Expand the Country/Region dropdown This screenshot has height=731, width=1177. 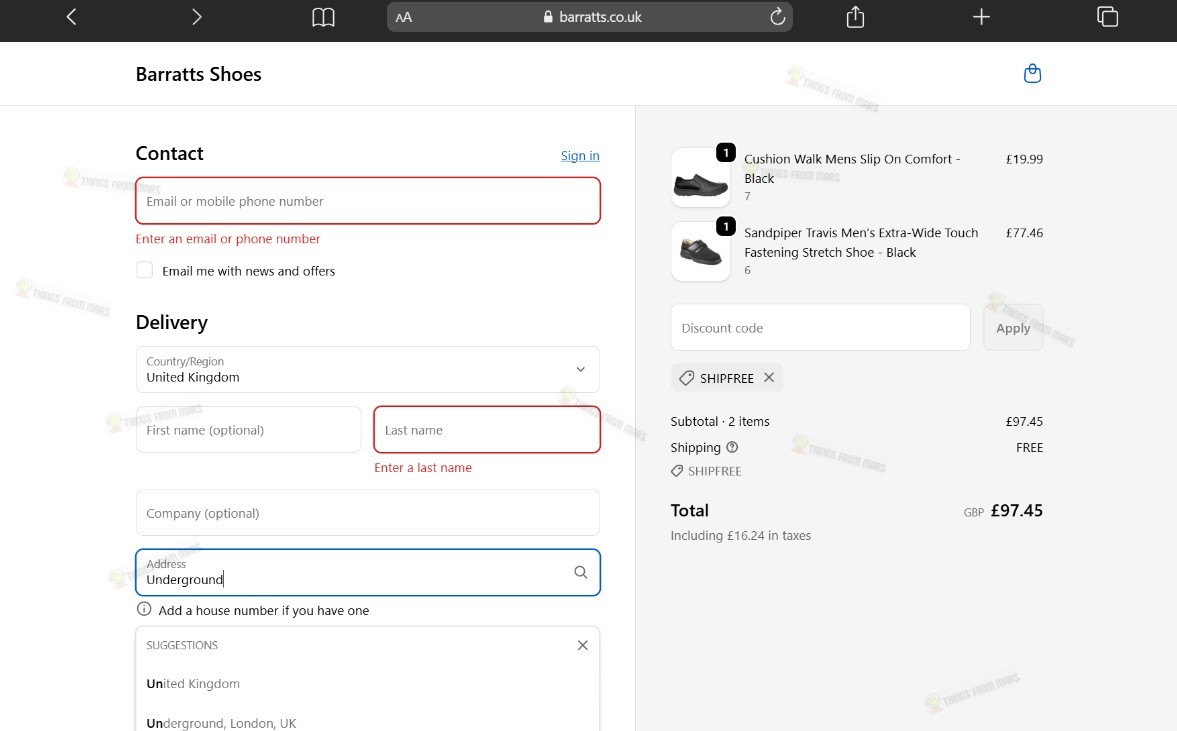click(x=368, y=369)
